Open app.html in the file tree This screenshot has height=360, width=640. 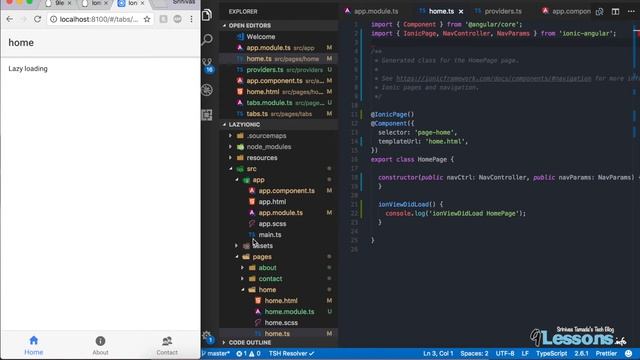[272, 202]
